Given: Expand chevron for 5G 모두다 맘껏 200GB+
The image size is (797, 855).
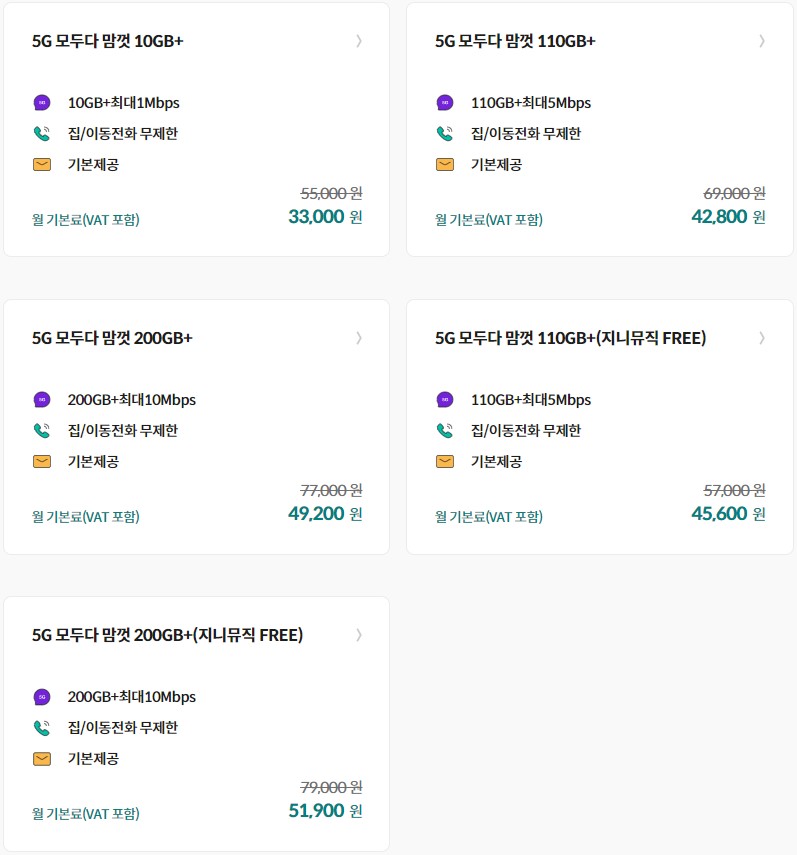Looking at the screenshot, I should (359, 338).
